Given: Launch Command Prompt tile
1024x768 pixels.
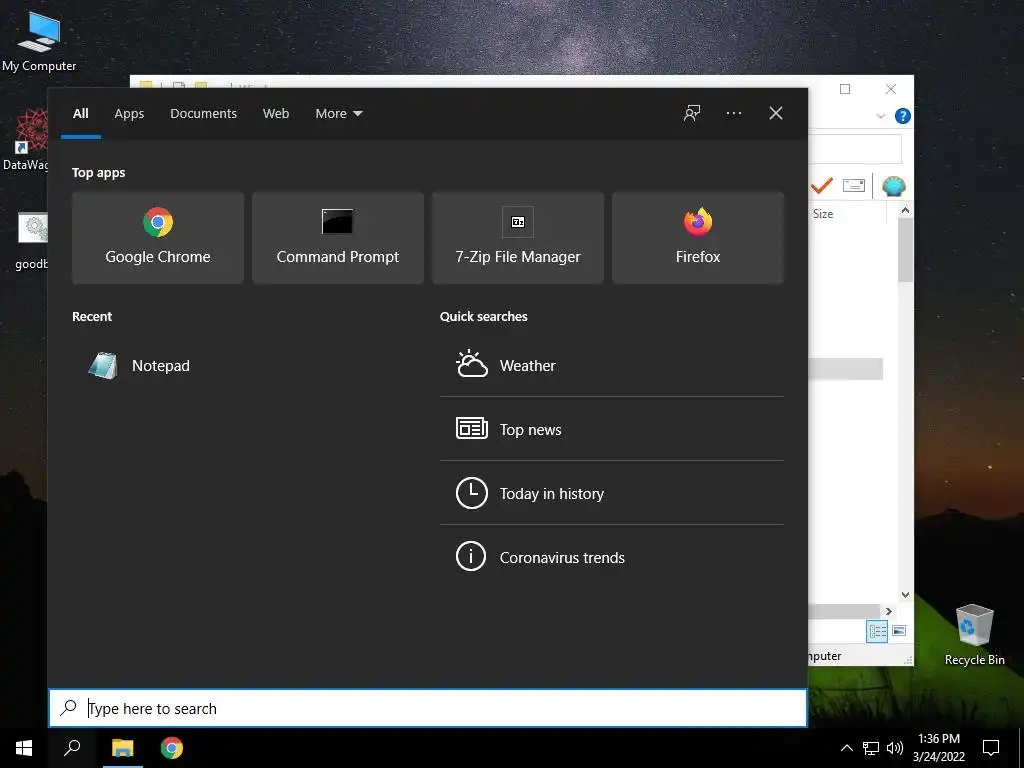Looking at the screenshot, I should tap(338, 238).
